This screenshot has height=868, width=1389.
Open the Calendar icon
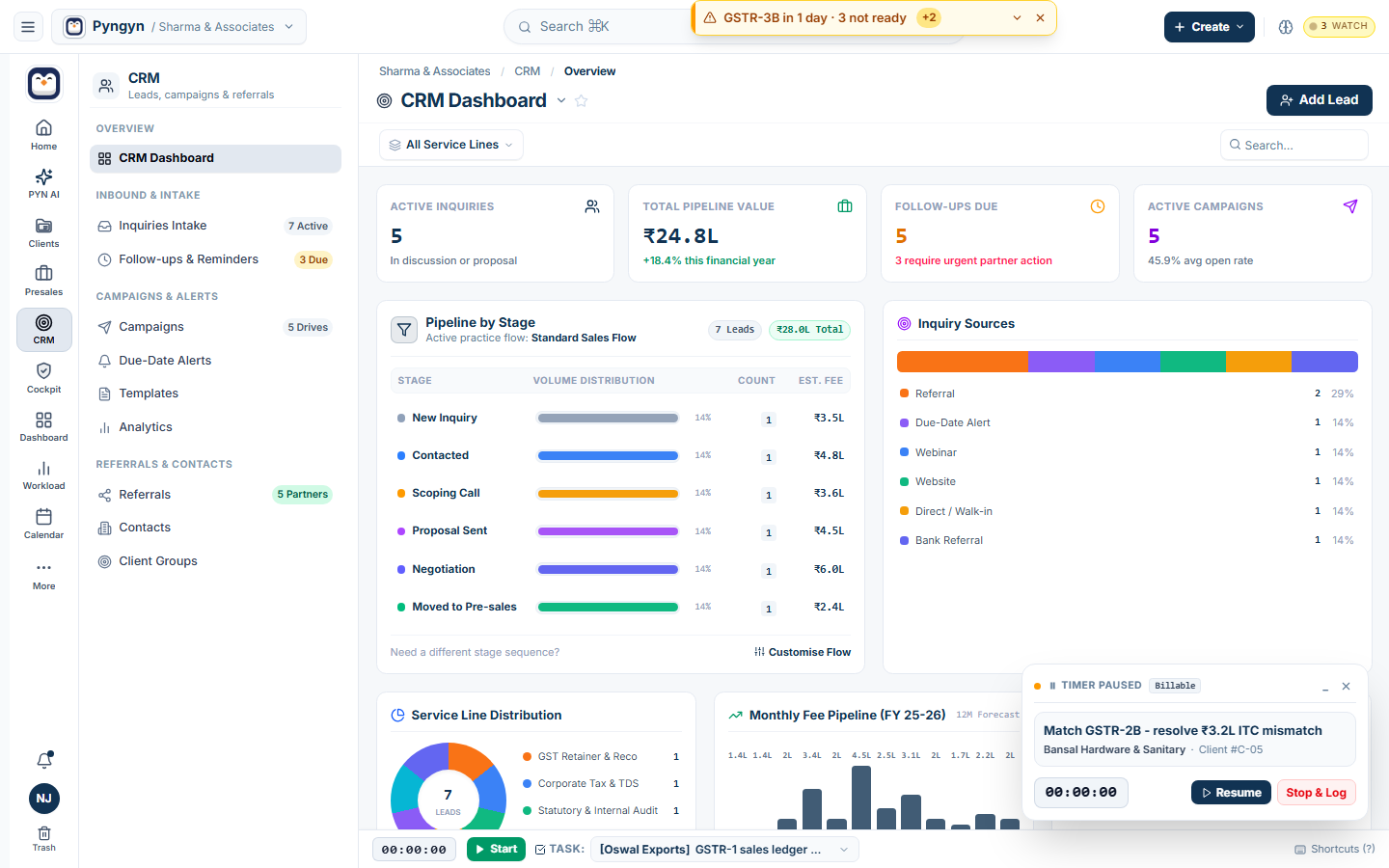point(43,523)
